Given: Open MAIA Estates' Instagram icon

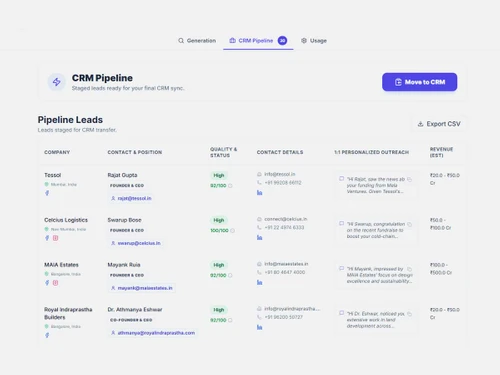Looking at the screenshot, I should click(x=55, y=283).
